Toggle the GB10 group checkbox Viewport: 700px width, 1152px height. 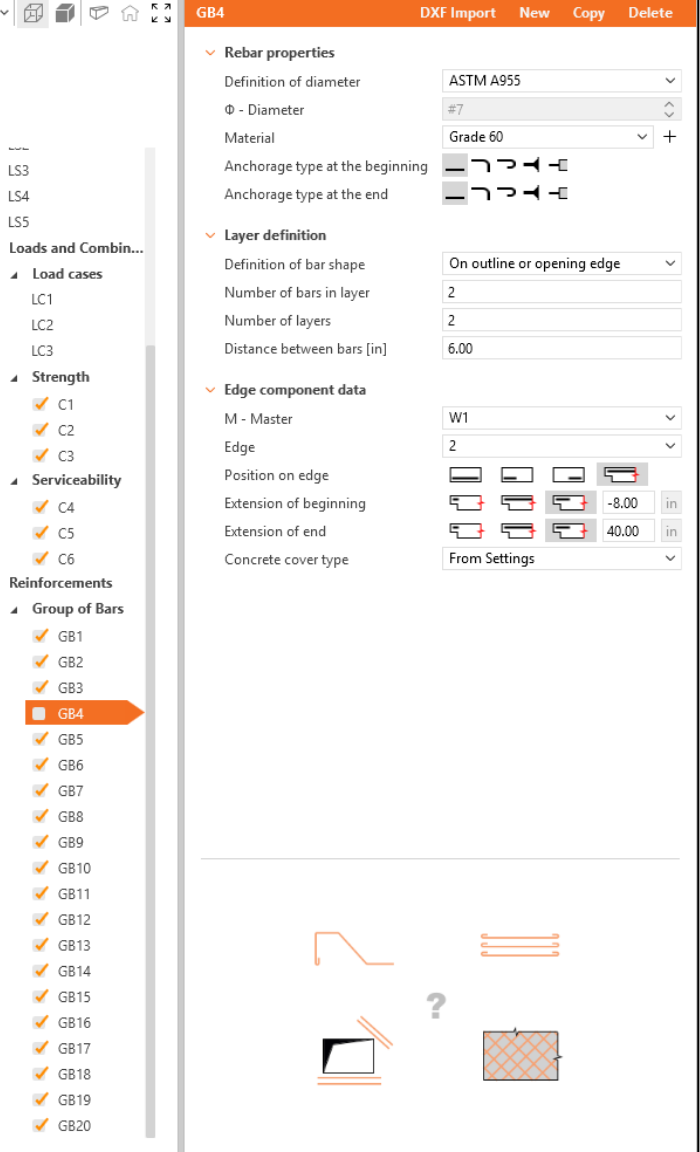click(40, 868)
